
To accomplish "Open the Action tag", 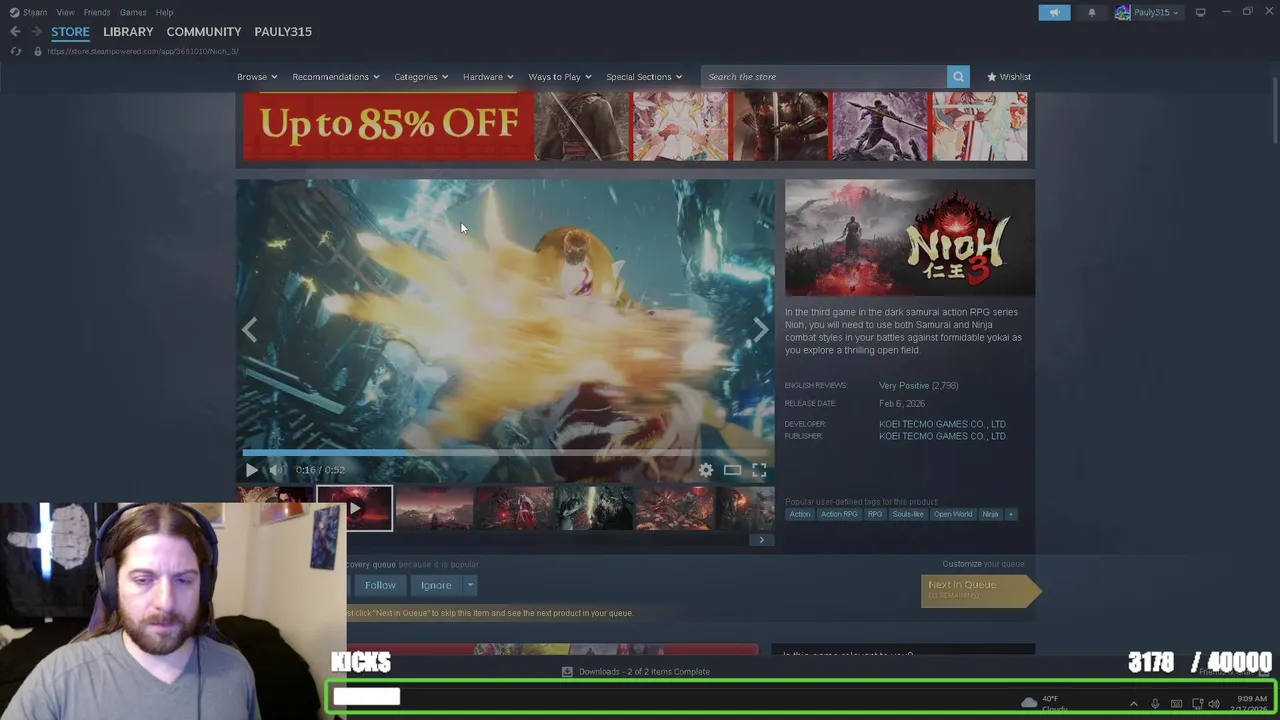I will [x=800, y=514].
